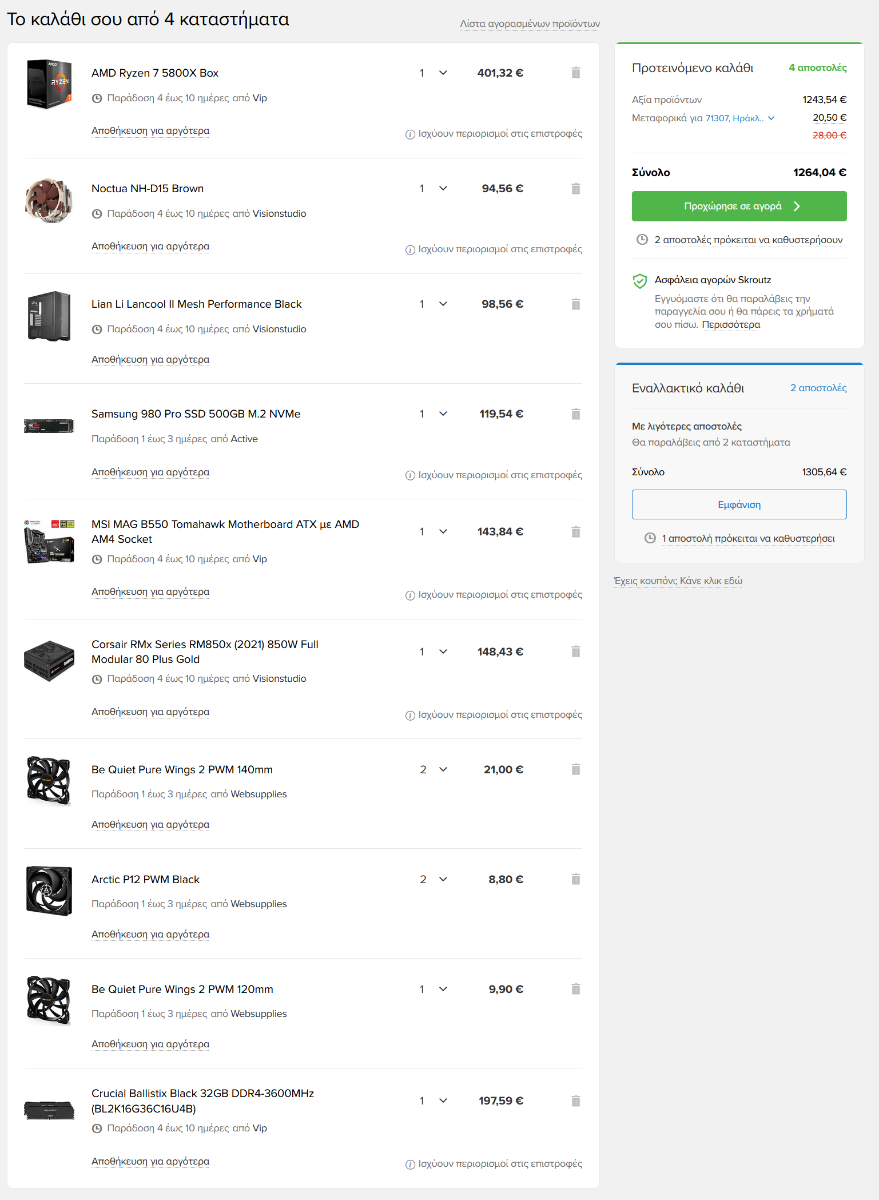Click Lian Li Lancool II case thumbnail
The width and height of the screenshot is (879, 1200).
click(x=49, y=316)
